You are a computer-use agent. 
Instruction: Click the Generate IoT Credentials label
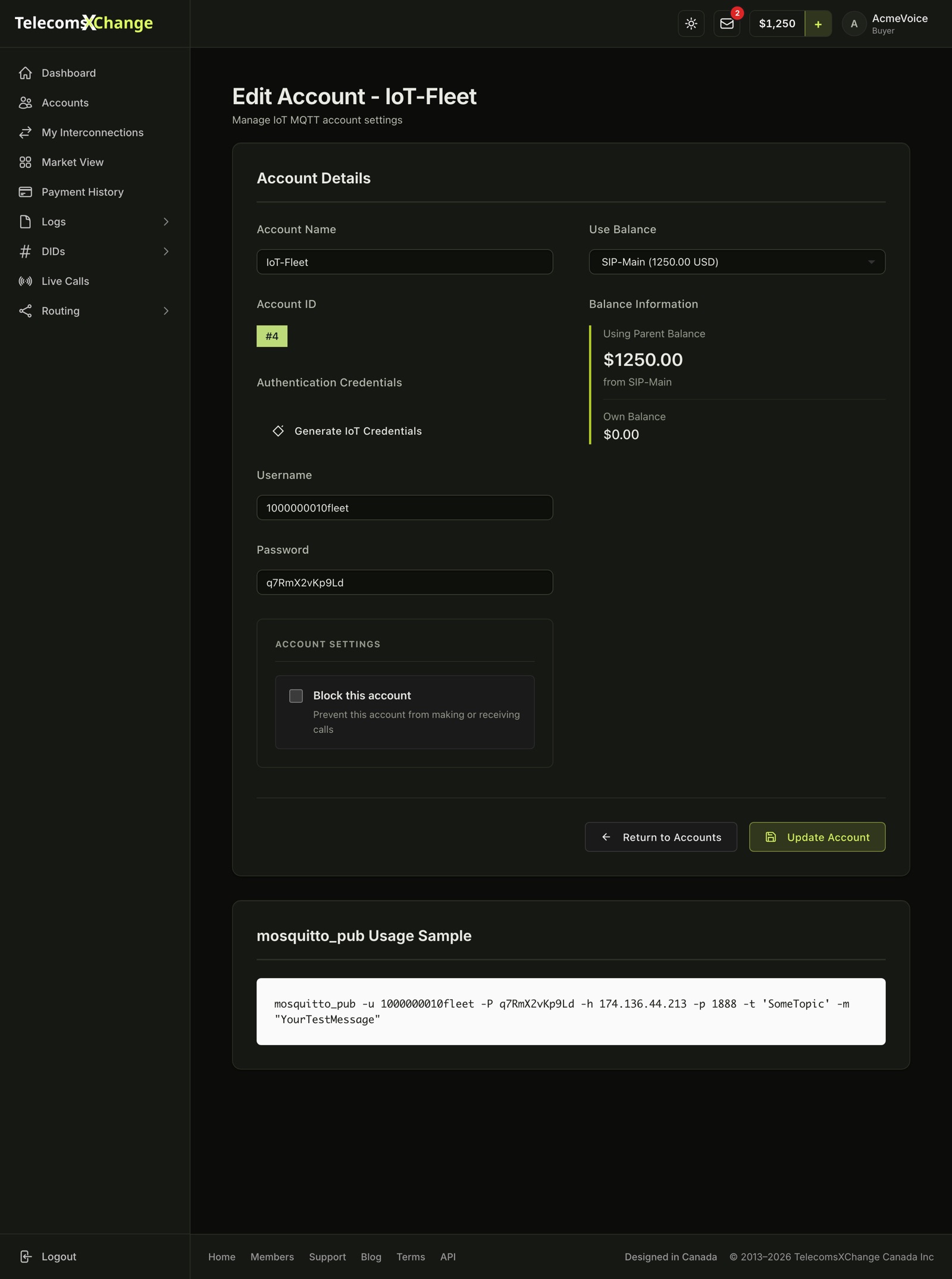tap(358, 431)
